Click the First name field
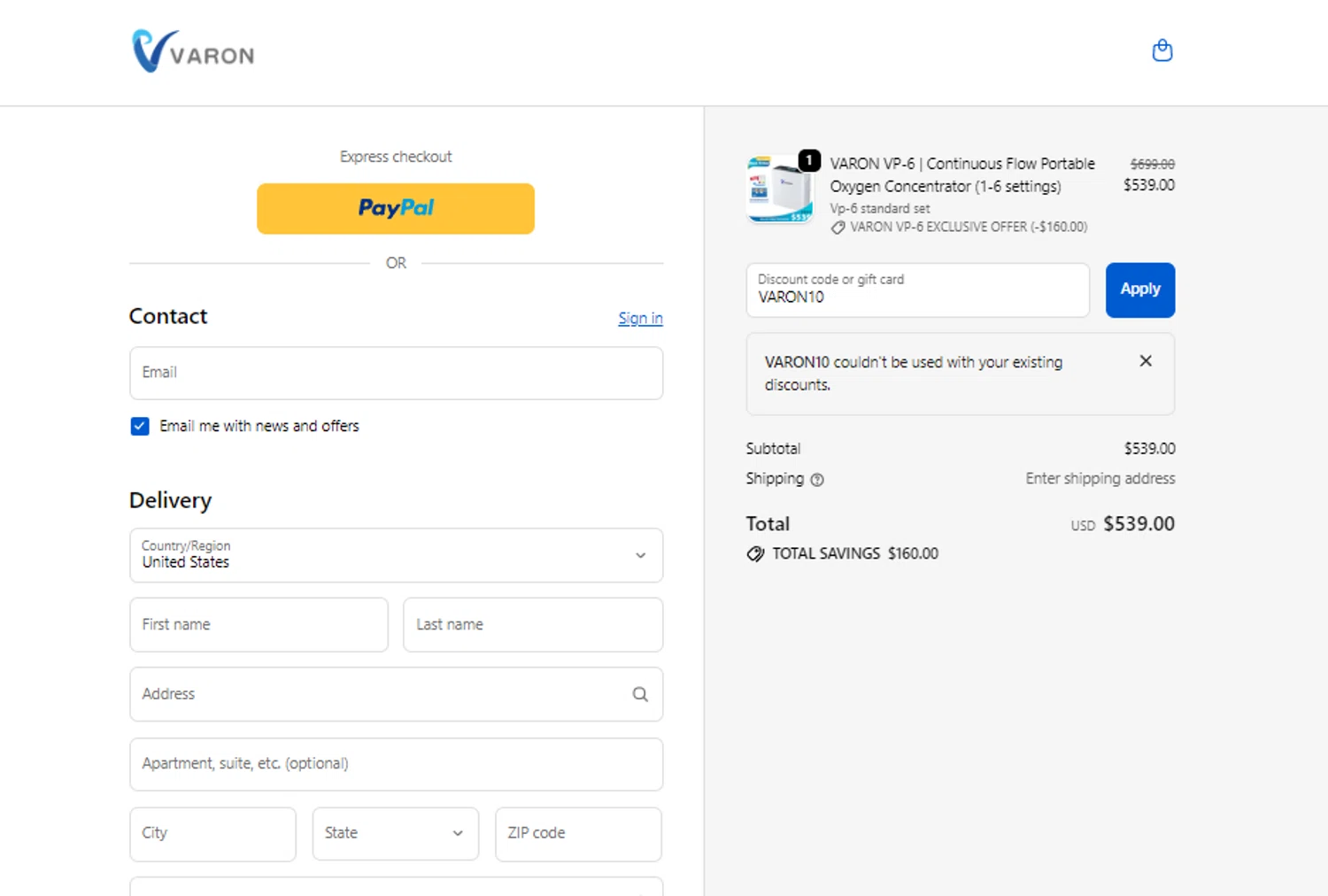This screenshot has width=1328, height=896. click(259, 625)
